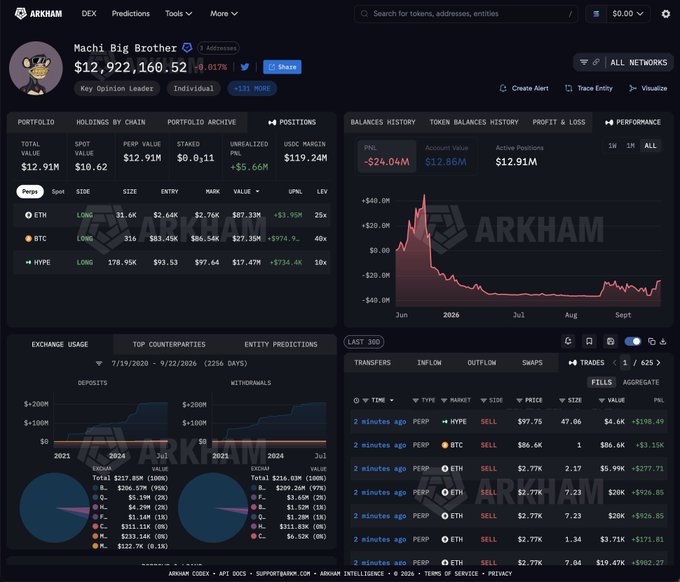Click the Share button
Image resolution: width=680 pixels, height=582 pixels.
point(282,67)
